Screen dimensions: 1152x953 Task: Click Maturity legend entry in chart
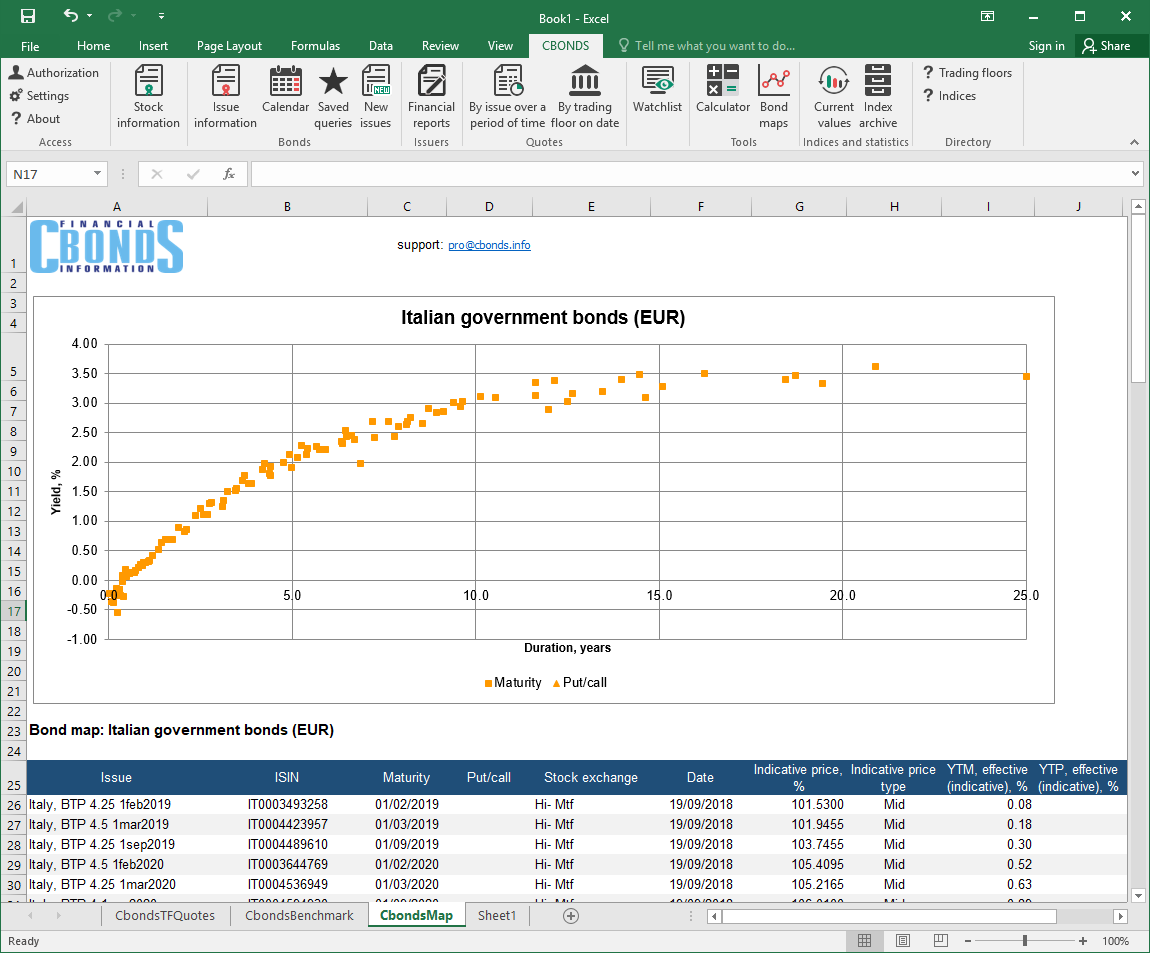[x=513, y=683]
